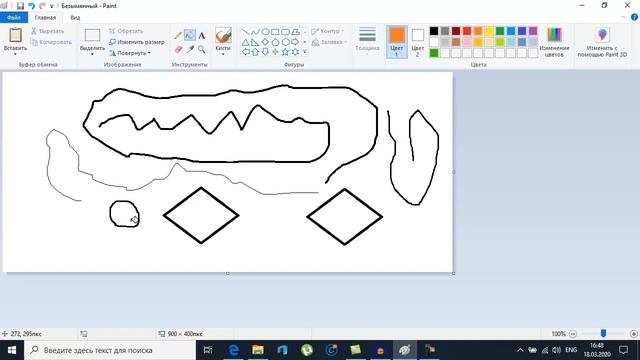Select the Color picker eyedropper tool
Viewport: 640px width, 360px height.
coord(190,50)
